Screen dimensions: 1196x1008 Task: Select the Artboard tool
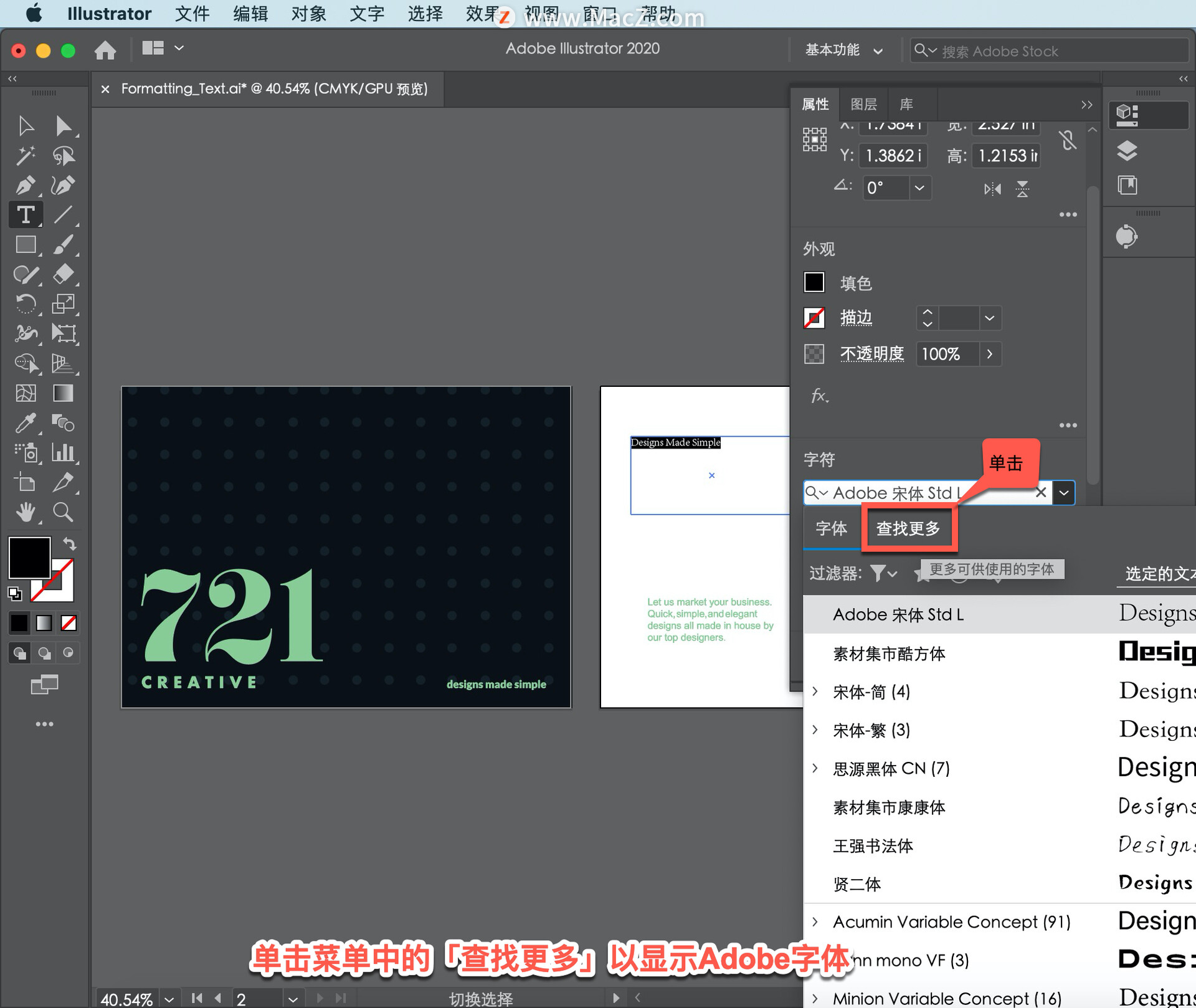coord(26,482)
